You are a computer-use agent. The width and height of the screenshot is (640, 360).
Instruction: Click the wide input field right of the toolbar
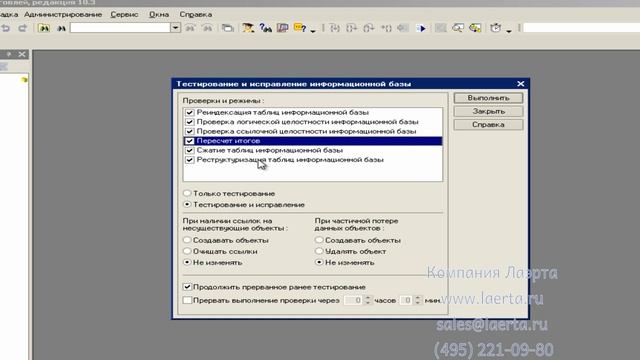point(581,28)
